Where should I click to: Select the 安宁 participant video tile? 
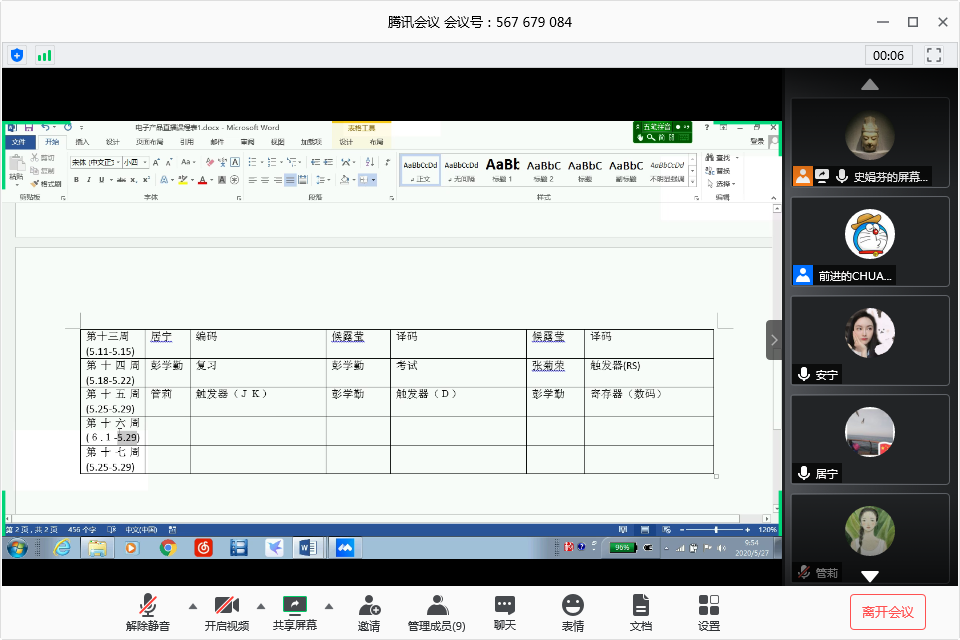click(x=869, y=340)
